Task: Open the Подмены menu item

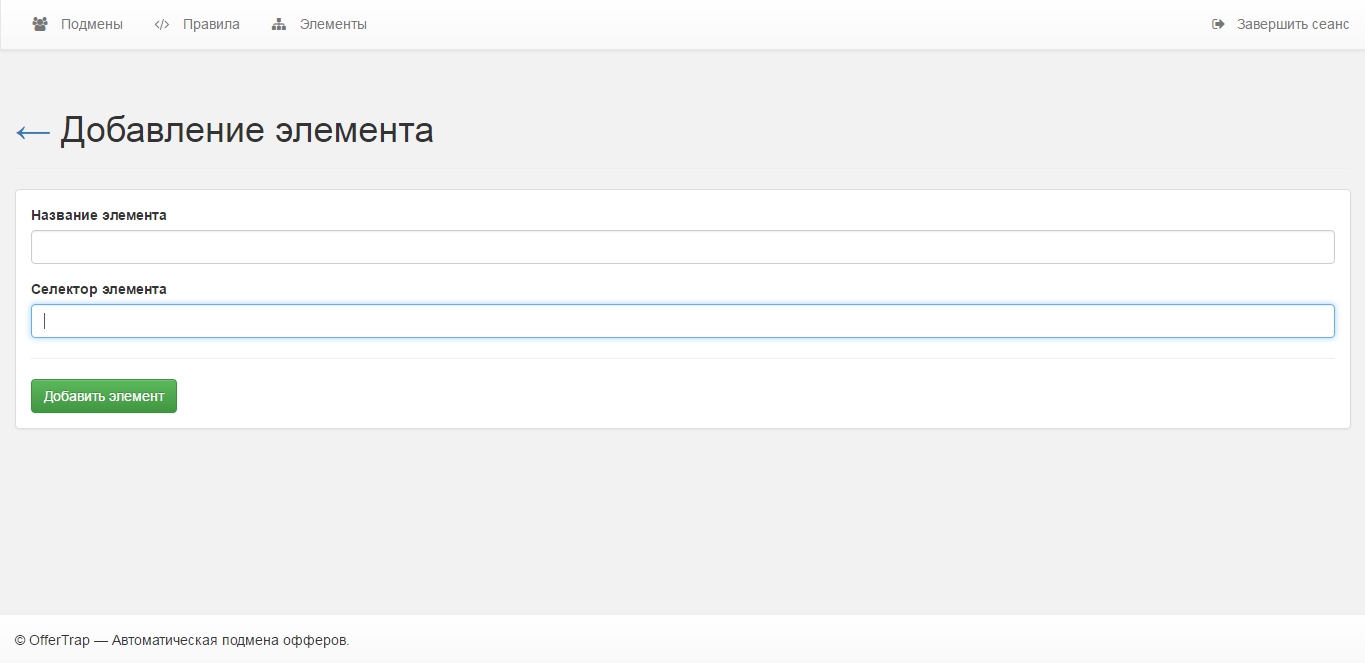Action: 91,24
